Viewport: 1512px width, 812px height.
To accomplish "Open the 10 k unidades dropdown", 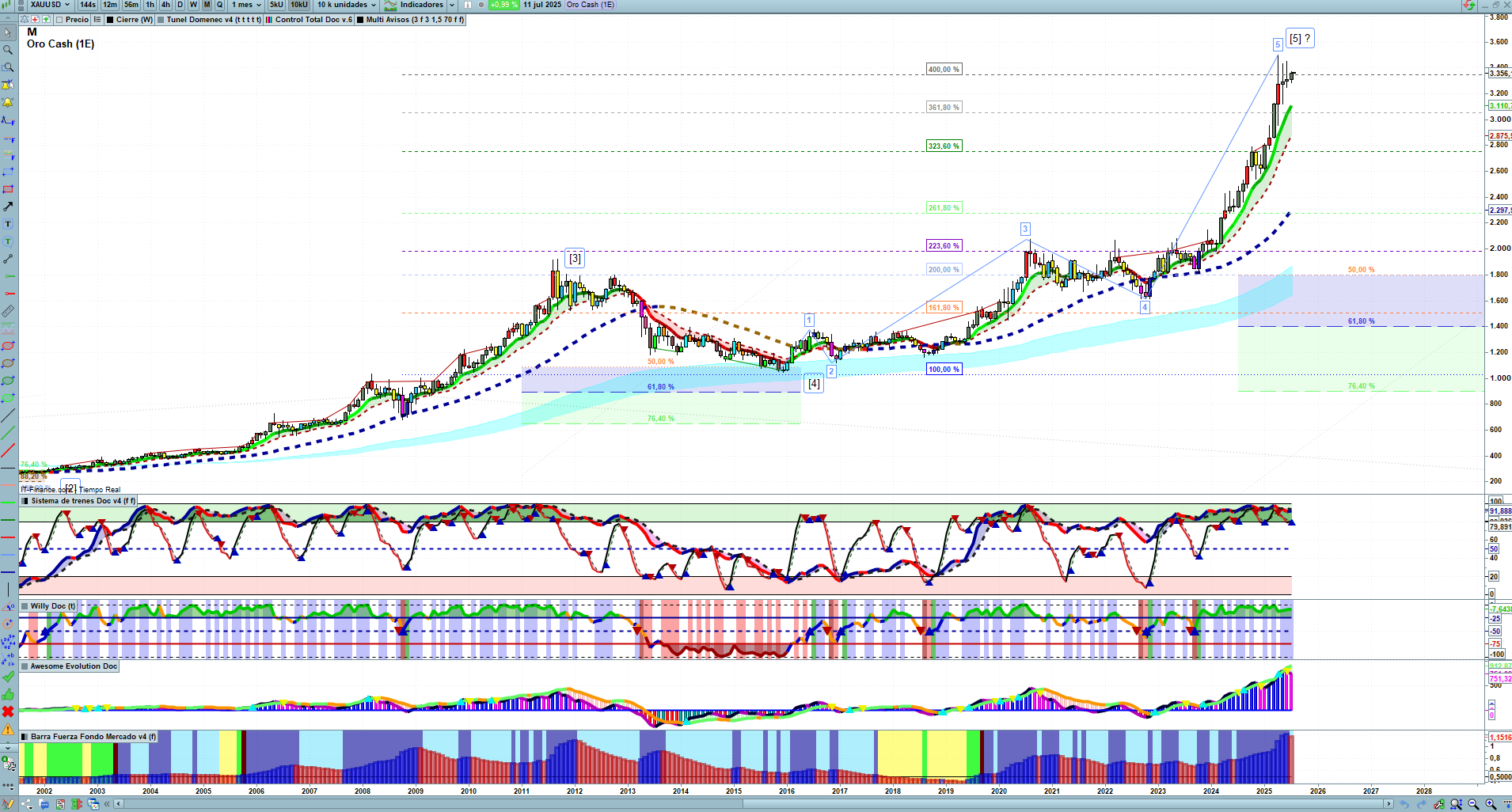I will pyautogui.click(x=347, y=5).
